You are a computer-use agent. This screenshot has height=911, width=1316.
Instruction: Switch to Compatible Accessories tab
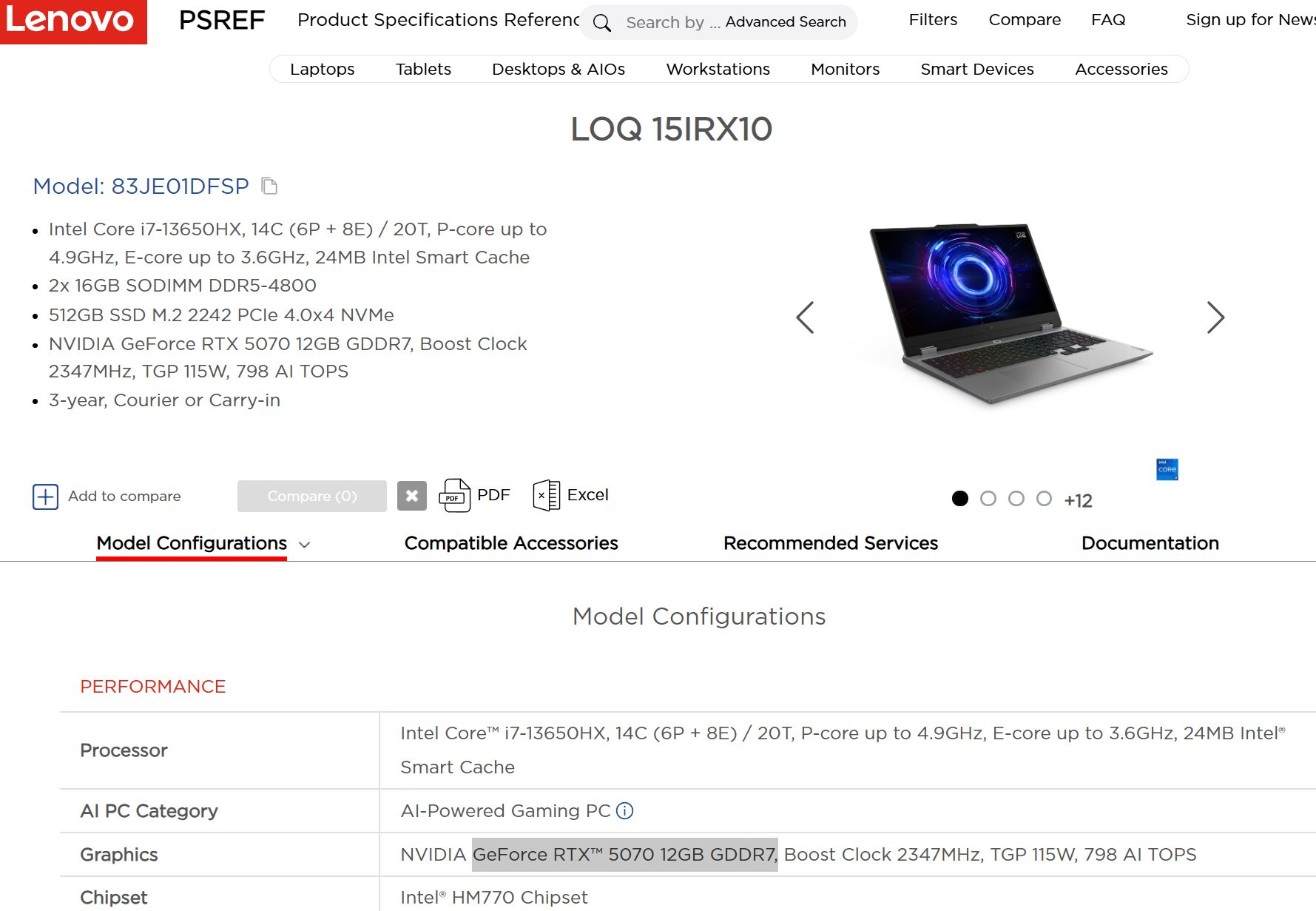[x=511, y=543]
